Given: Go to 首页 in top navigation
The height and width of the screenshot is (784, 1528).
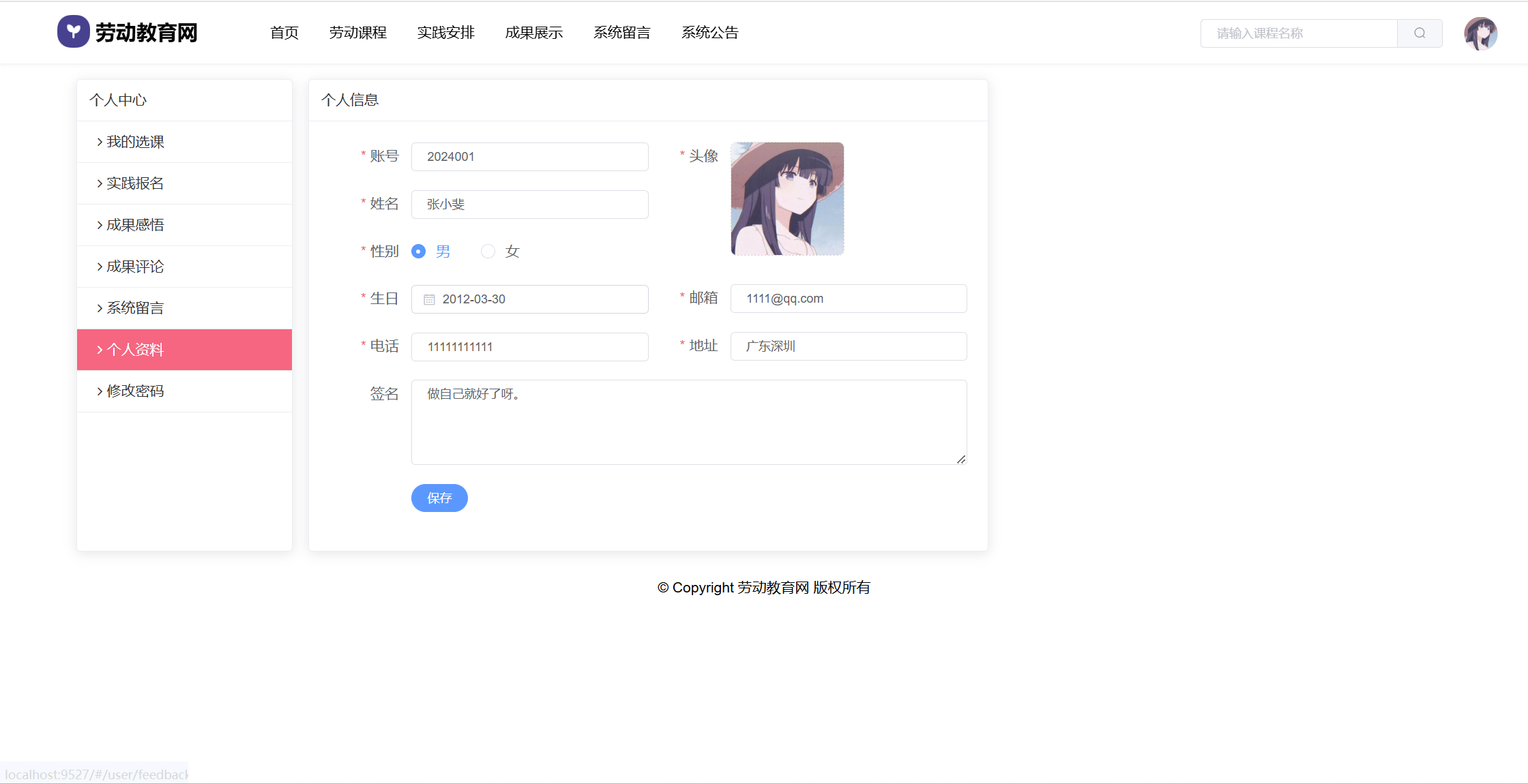Looking at the screenshot, I should 284,33.
